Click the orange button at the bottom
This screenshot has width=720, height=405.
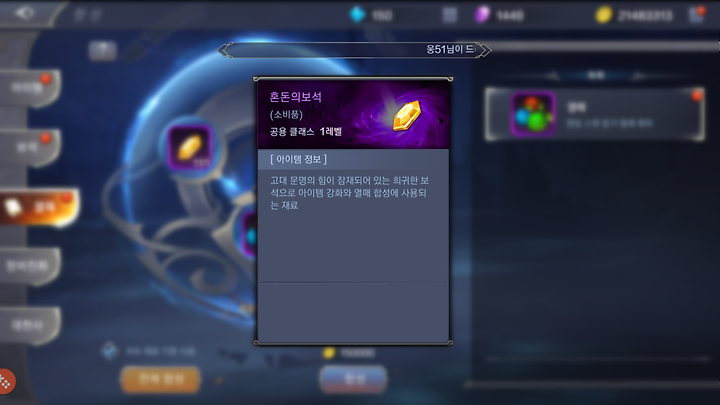pyautogui.click(x=161, y=379)
